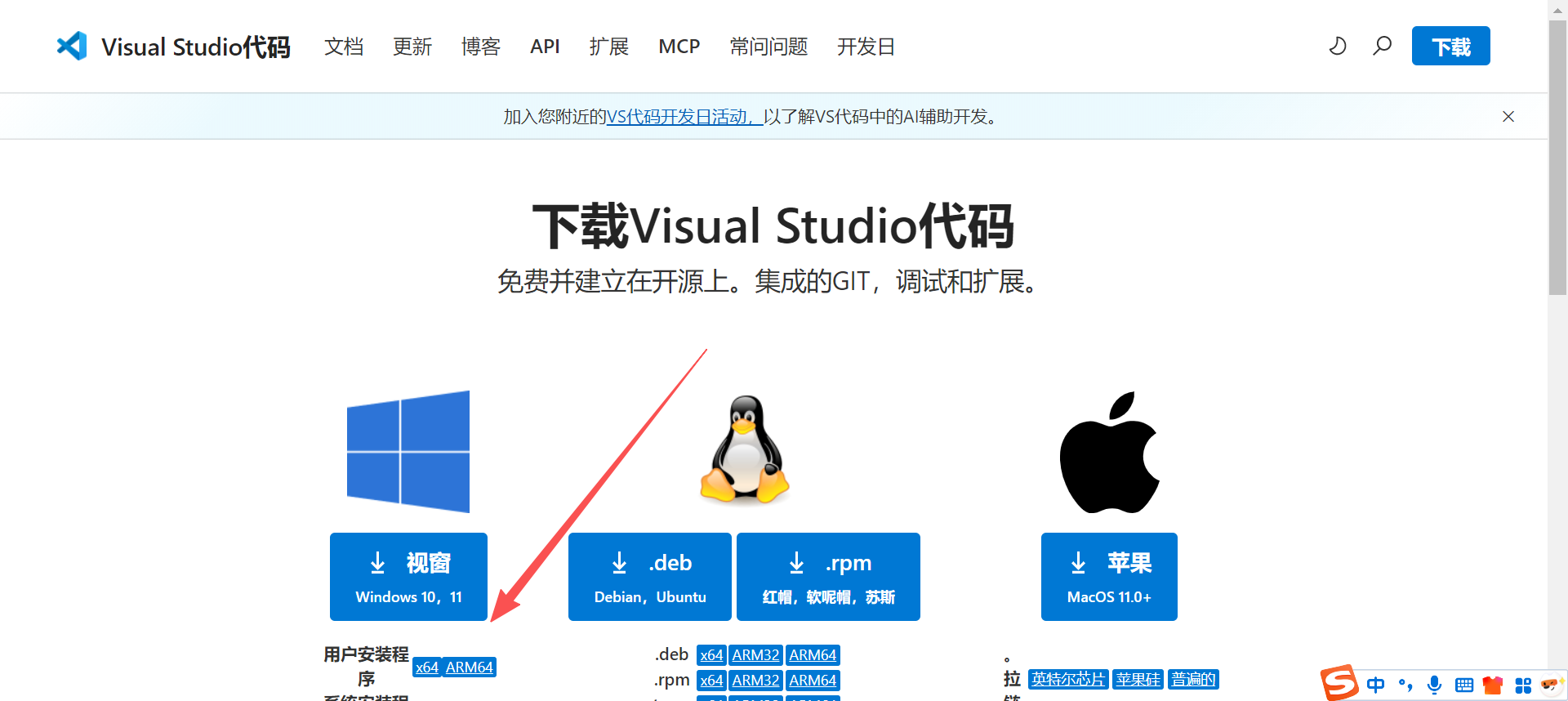Viewport: 1568px width, 701px height.
Task: Click ARM64 link in .rpm row
Action: pyautogui.click(x=813, y=681)
